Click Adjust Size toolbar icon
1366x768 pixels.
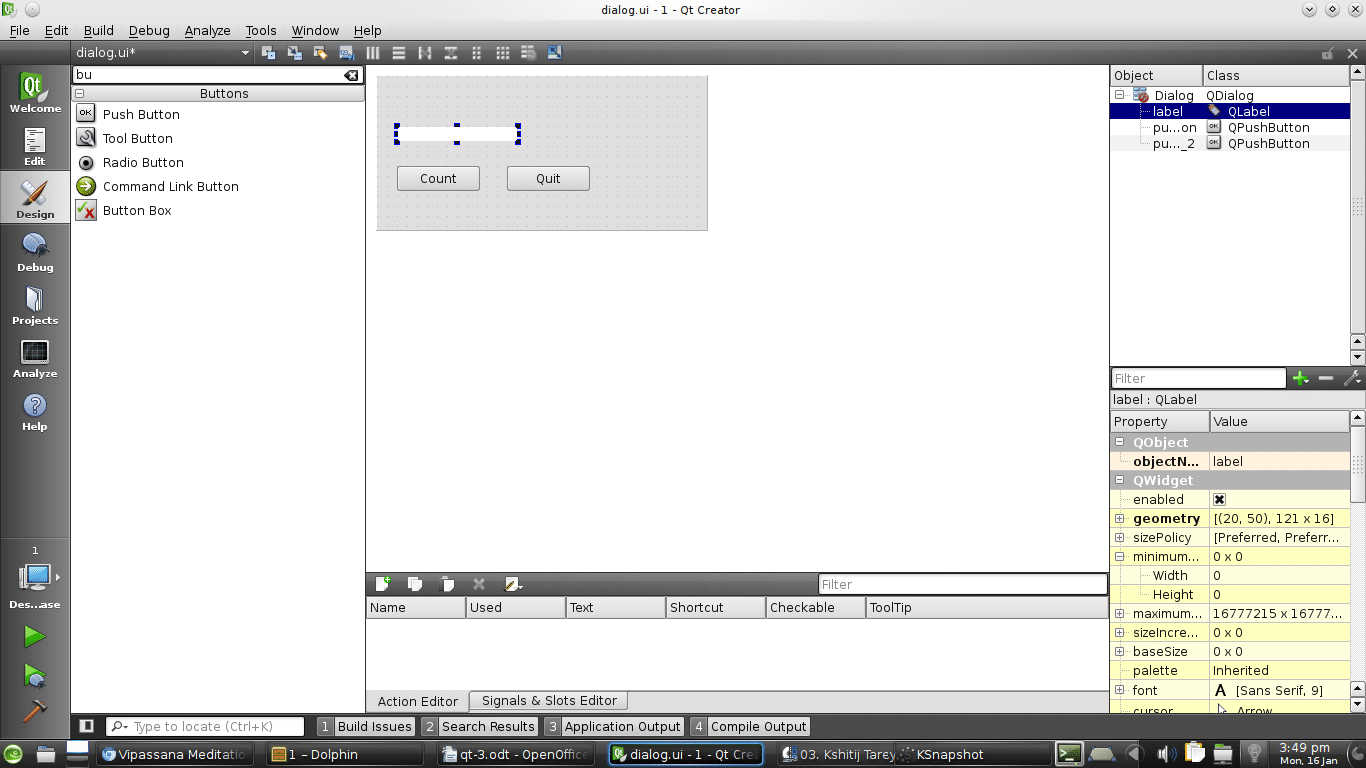[x=555, y=53]
